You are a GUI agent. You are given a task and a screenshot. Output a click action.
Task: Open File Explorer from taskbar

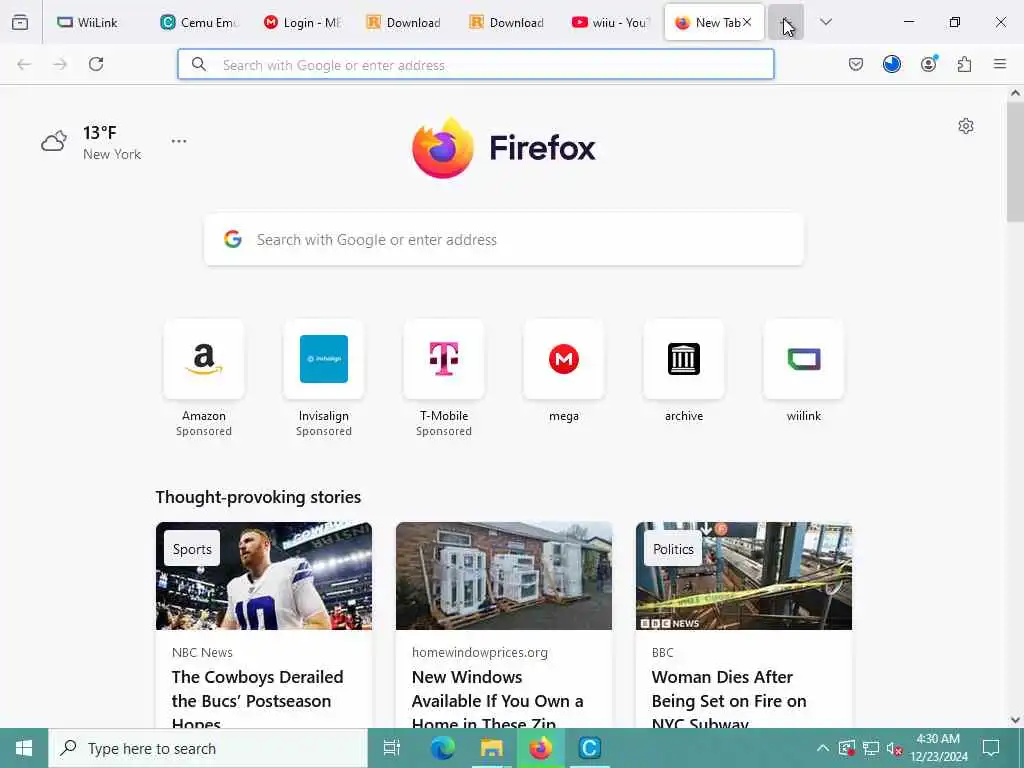[x=491, y=748]
